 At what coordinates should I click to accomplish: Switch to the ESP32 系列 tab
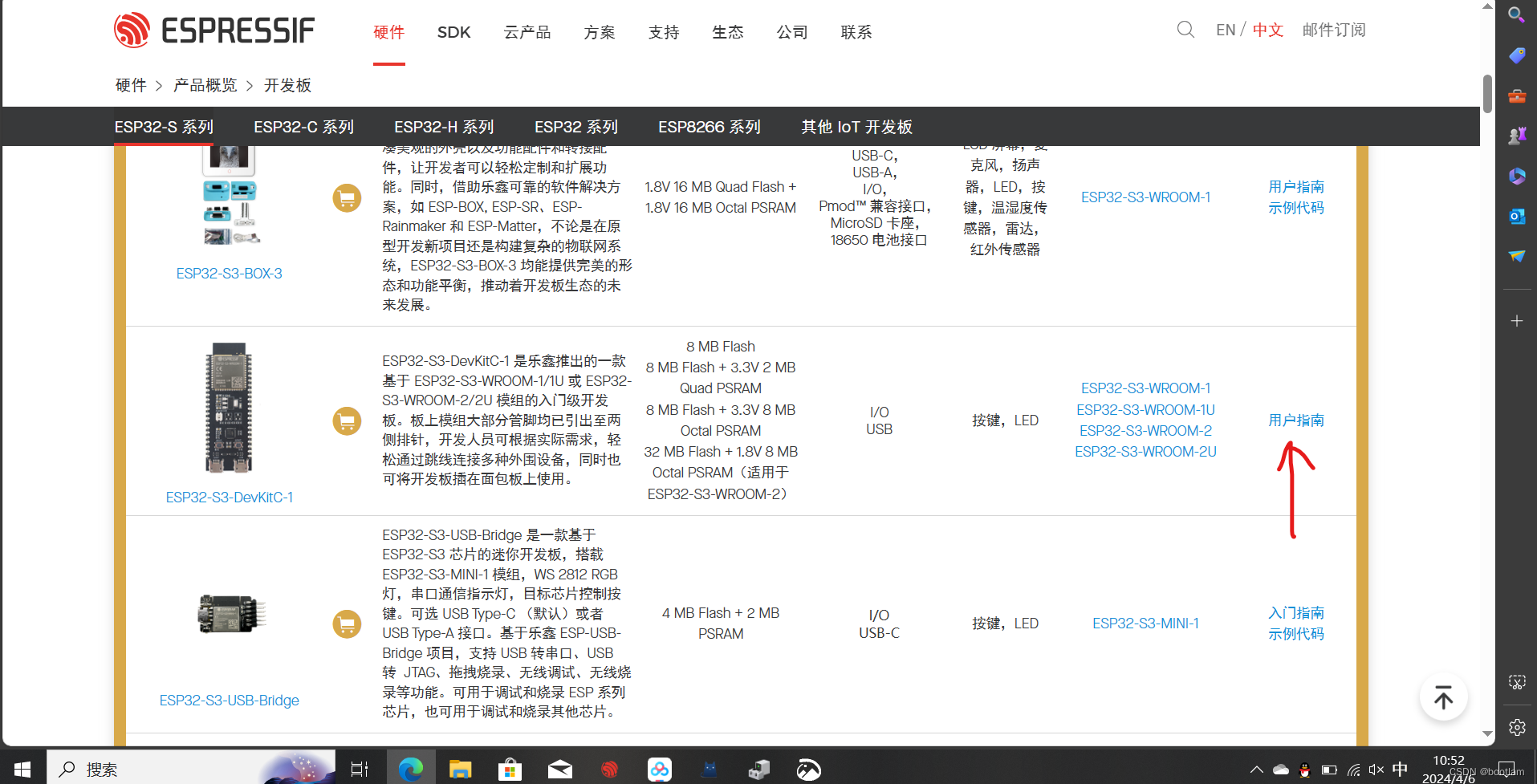[x=576, y=127]
